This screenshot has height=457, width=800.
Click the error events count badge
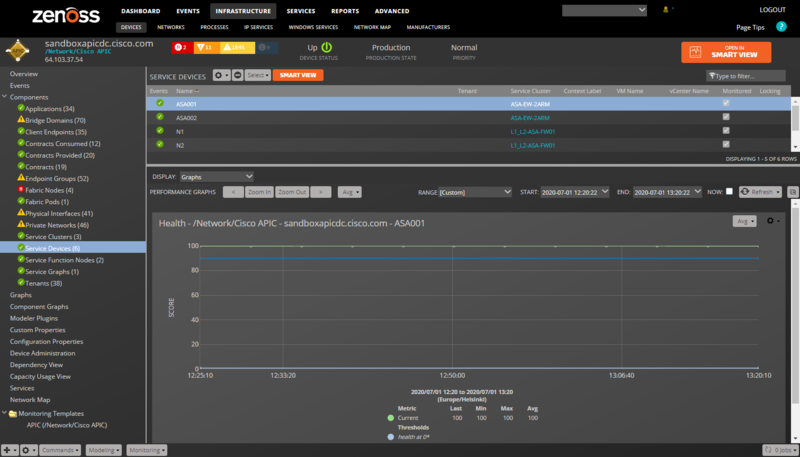[206, 47]
